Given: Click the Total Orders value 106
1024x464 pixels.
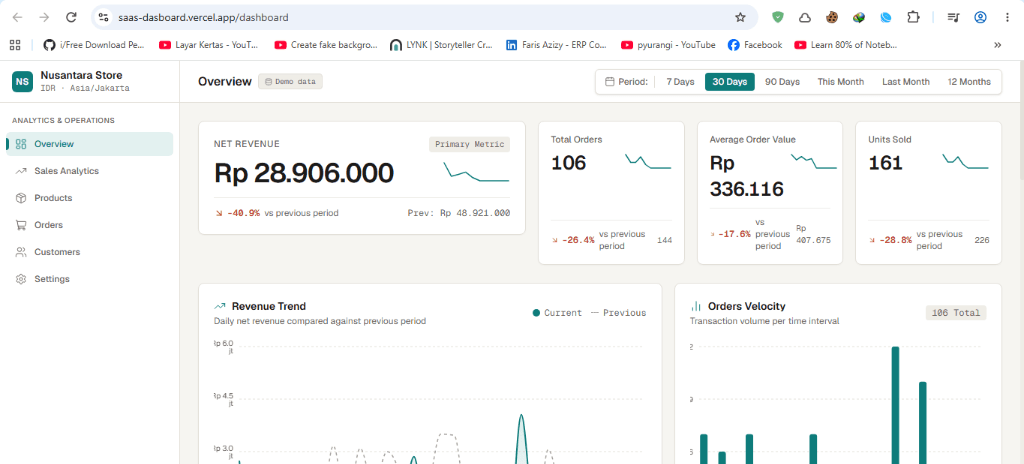Looking at the screenshot, I should [568, 162].
